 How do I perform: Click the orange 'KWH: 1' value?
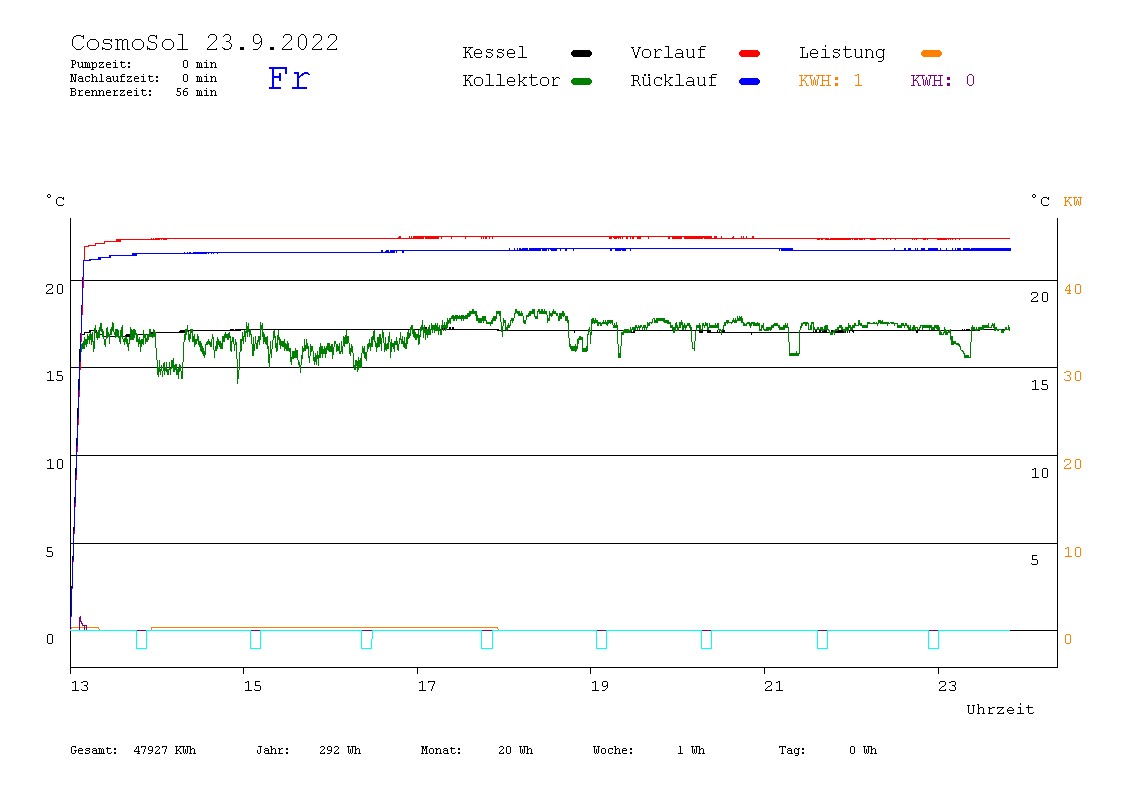(830, 81)
